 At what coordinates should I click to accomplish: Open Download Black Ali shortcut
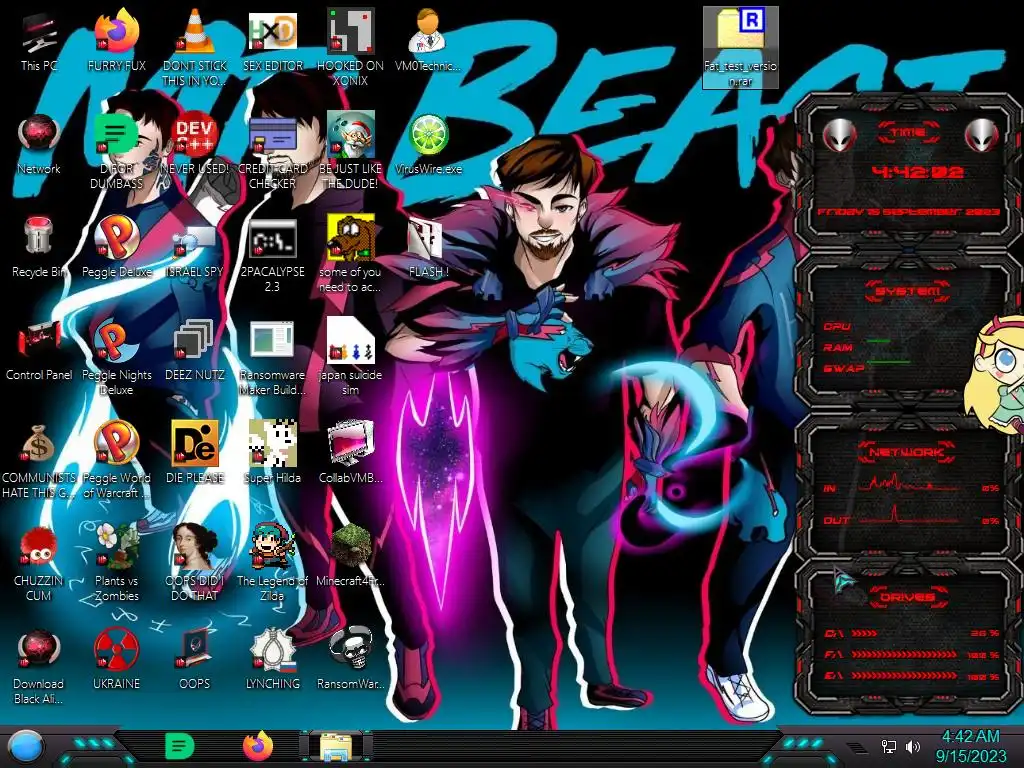(39, 666)
